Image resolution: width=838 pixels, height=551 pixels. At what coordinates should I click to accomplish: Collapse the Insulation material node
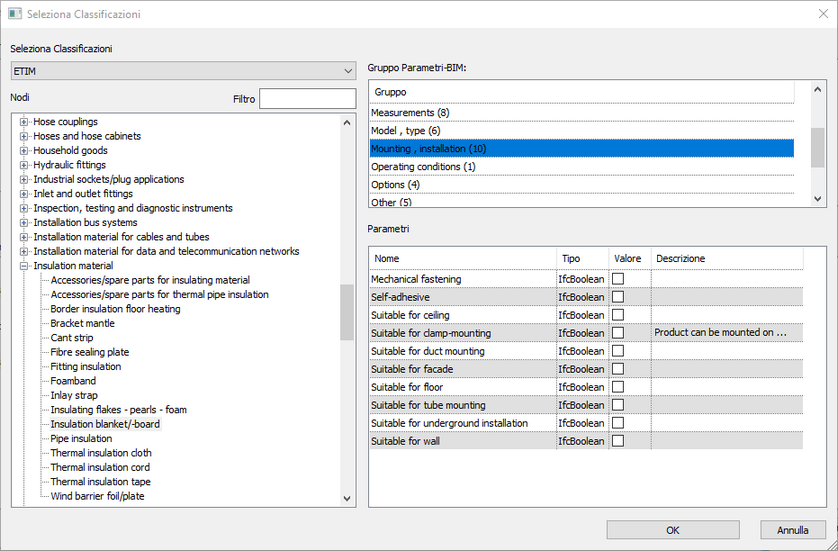tap(24, 266)
